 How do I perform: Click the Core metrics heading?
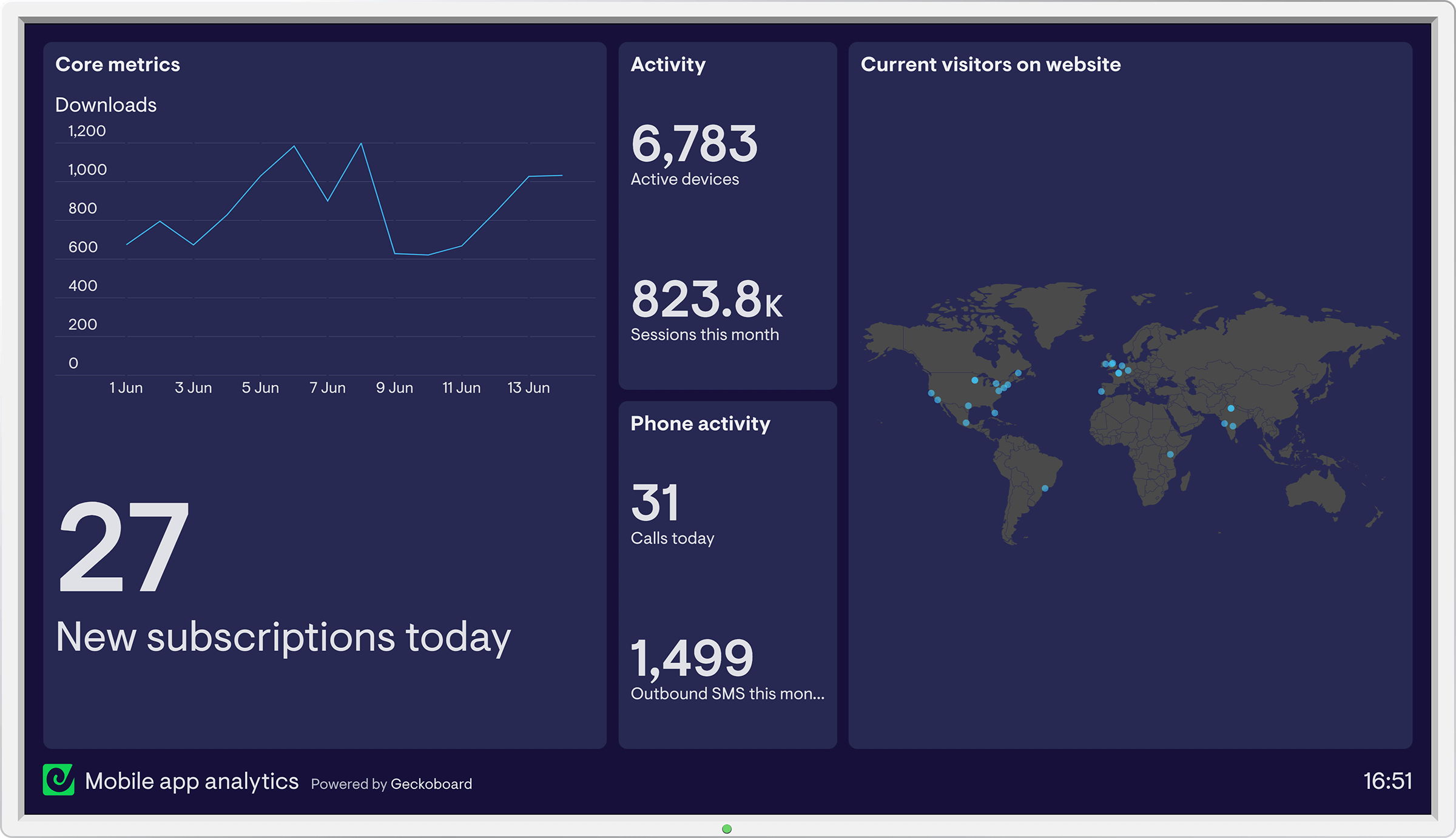coord(118,64)
